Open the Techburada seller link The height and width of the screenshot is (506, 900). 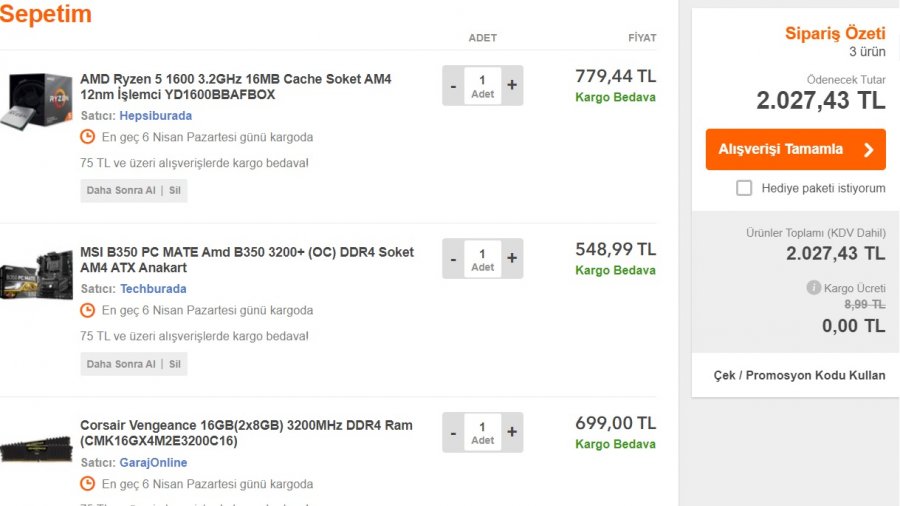[153, 289]
